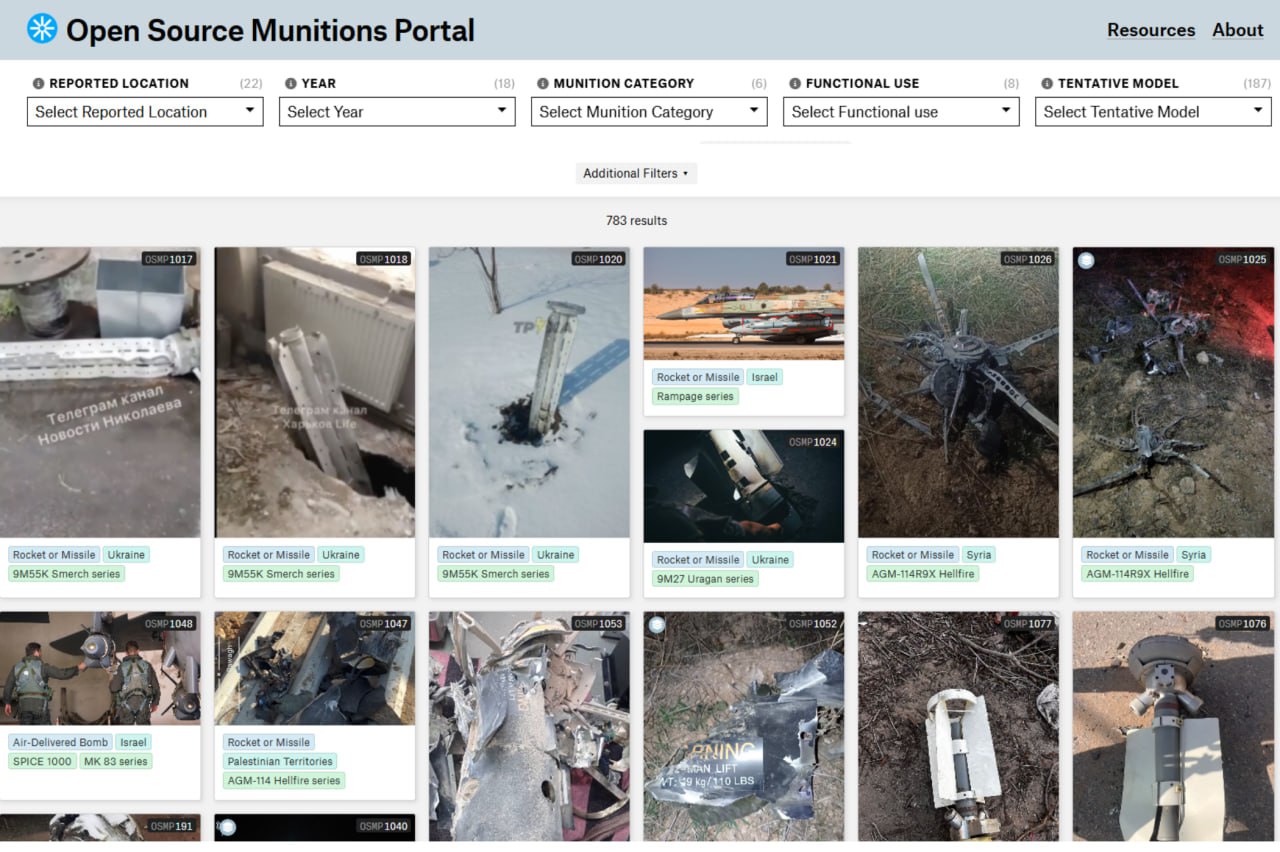Viewport: 1280px width, 852px height.
Task: Click circular badge icon on OSMP1025 card
Action: (x=1086, y=260)
